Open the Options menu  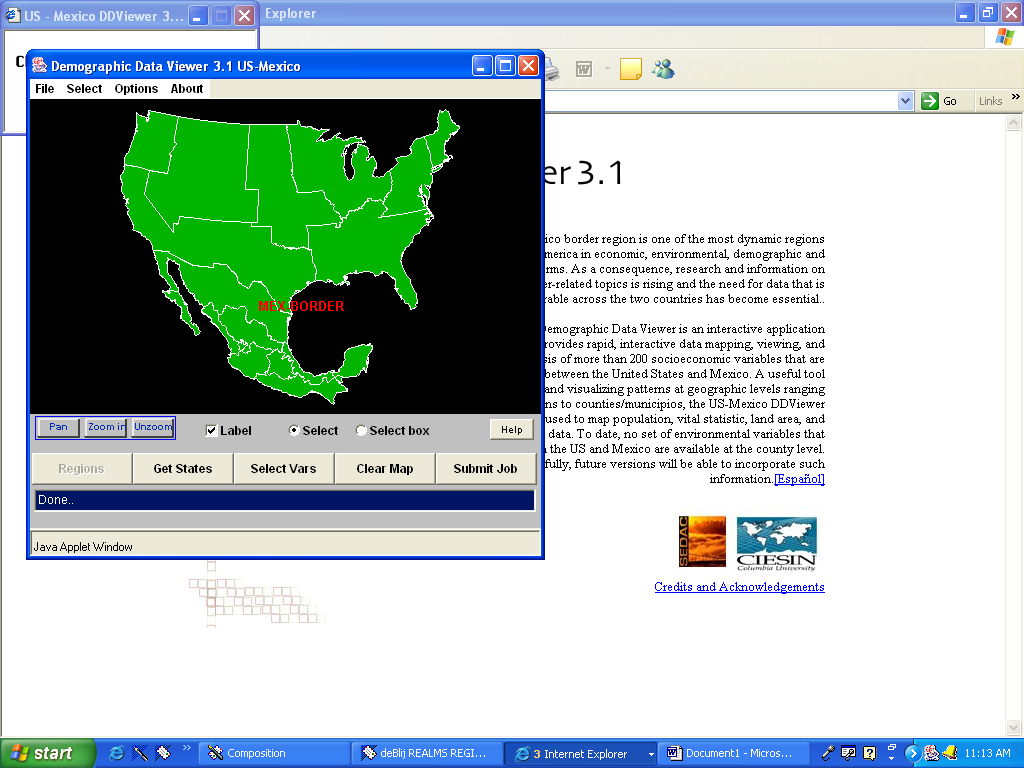tap(136, 89)
